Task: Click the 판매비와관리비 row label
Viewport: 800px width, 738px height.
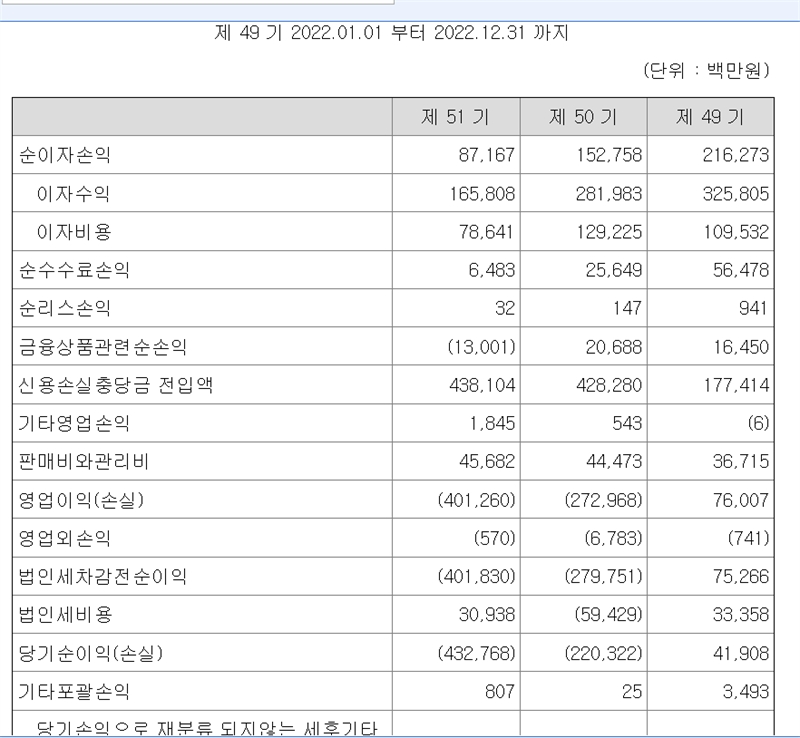Action: (x=84, y=462)
